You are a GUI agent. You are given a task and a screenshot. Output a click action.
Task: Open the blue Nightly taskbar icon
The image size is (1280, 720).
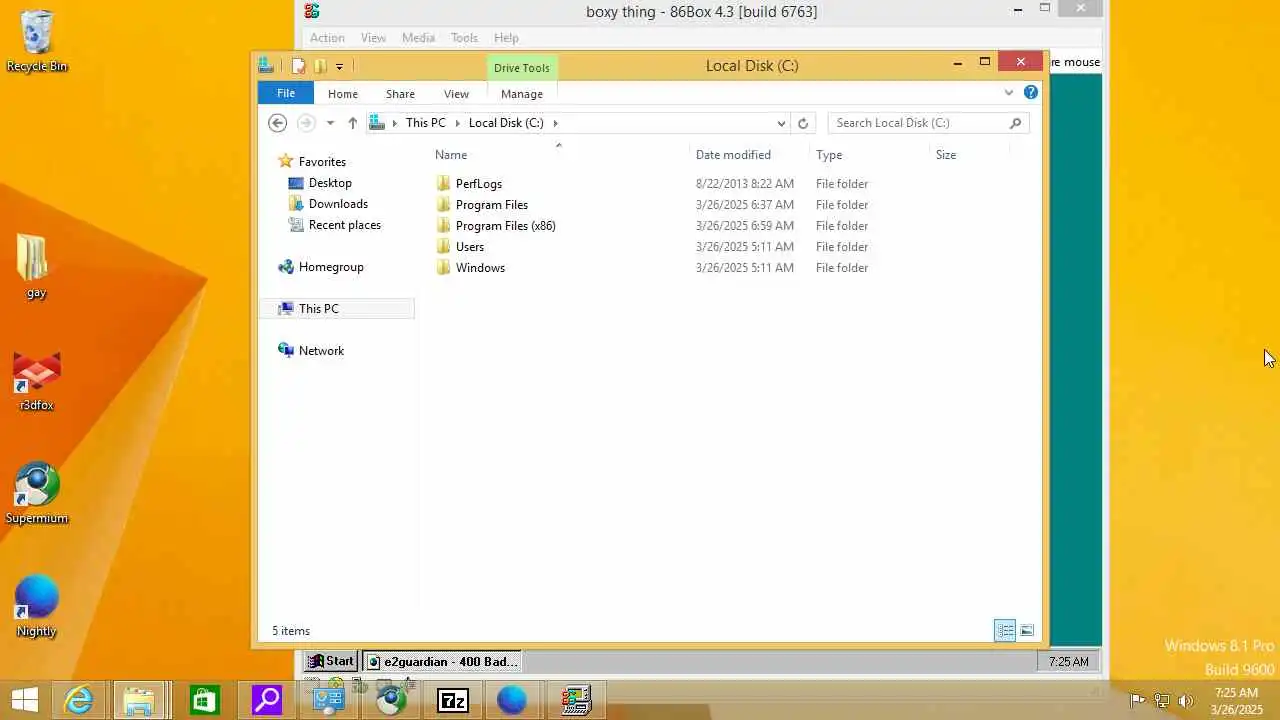coord(512,700)
